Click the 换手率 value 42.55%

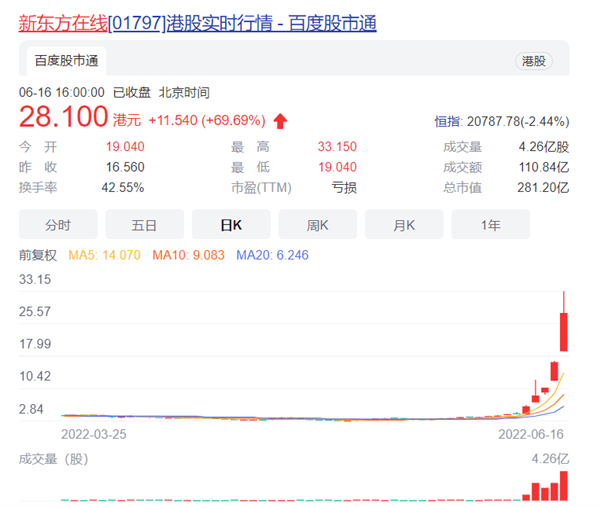122,187
